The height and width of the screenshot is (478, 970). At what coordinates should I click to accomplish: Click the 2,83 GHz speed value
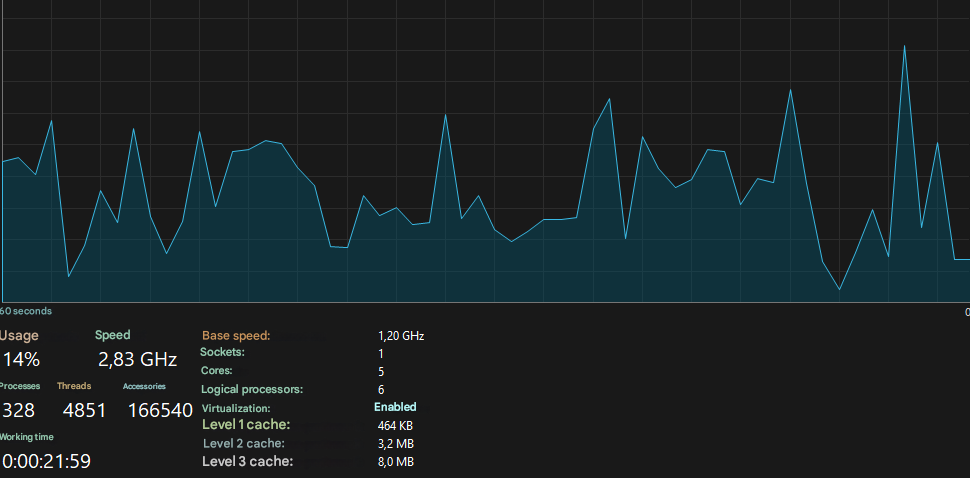point(138,359)
